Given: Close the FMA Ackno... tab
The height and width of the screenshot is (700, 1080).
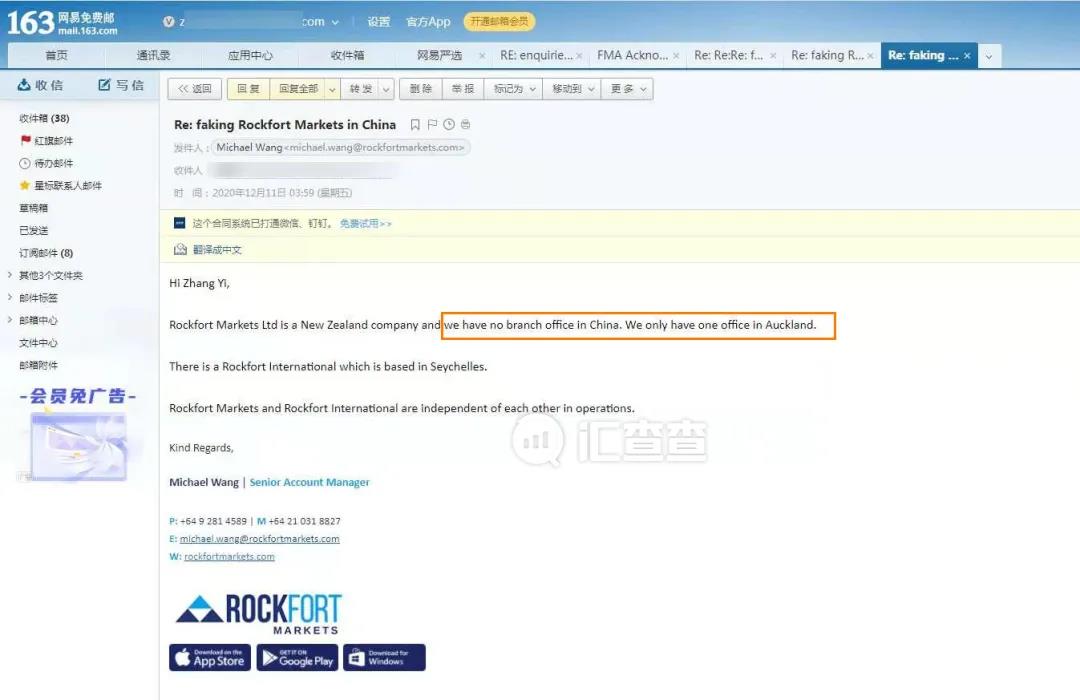Looking at the screenshot, I should pyautogui.click(x=676, y=56).
